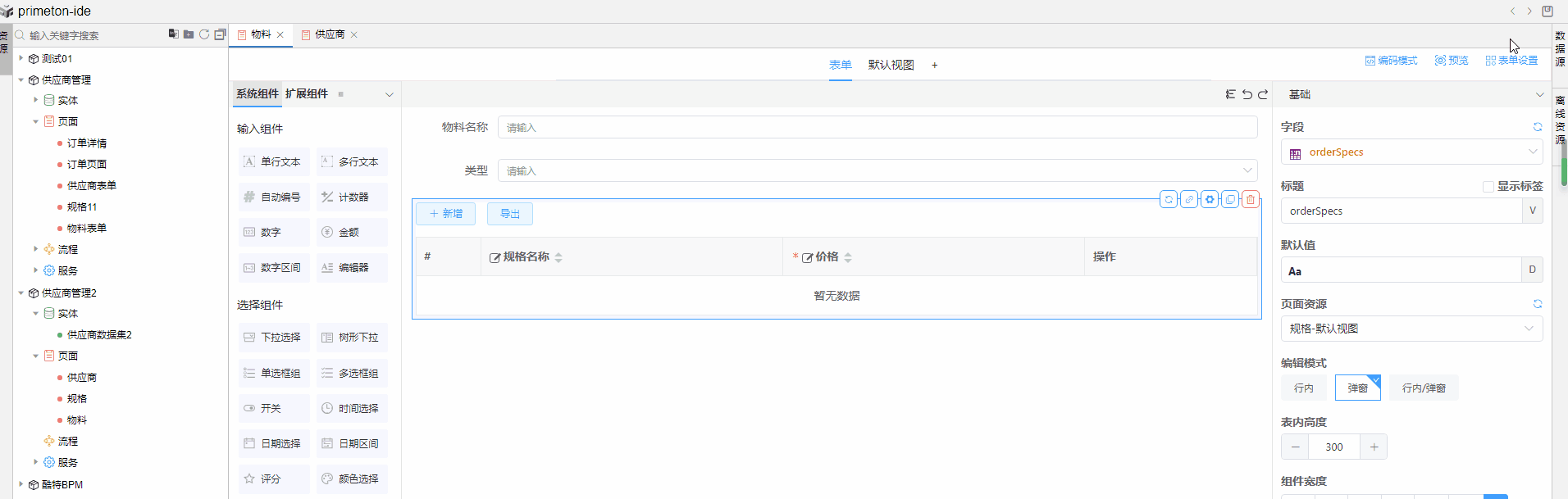Refresh the resource tree
This screenshot has width=1568, height=499.
[204, 34]
